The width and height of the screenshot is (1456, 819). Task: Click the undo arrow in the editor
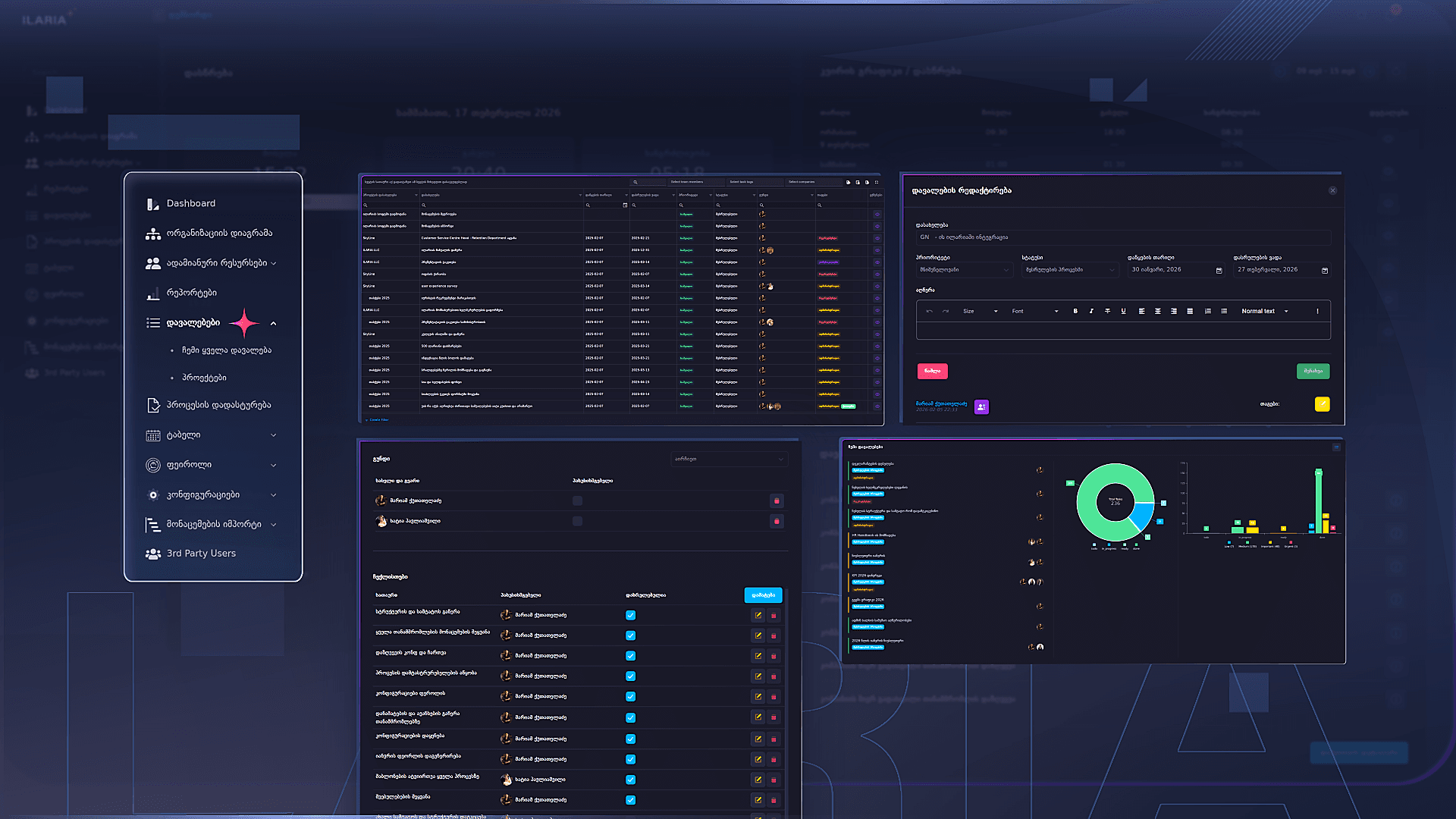[x=930, y=311]
